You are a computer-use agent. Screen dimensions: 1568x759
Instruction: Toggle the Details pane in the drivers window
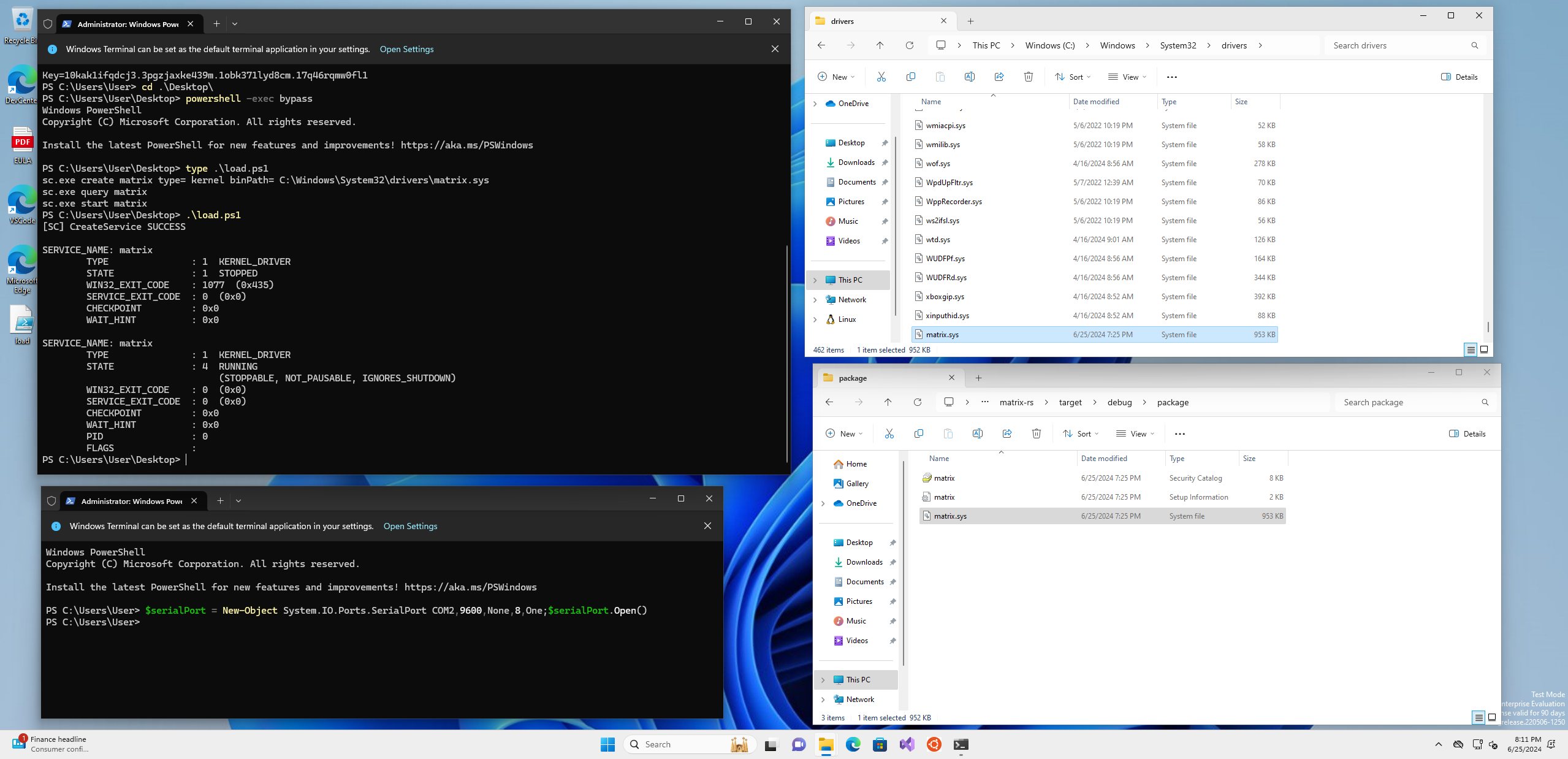pos(1460,77)
